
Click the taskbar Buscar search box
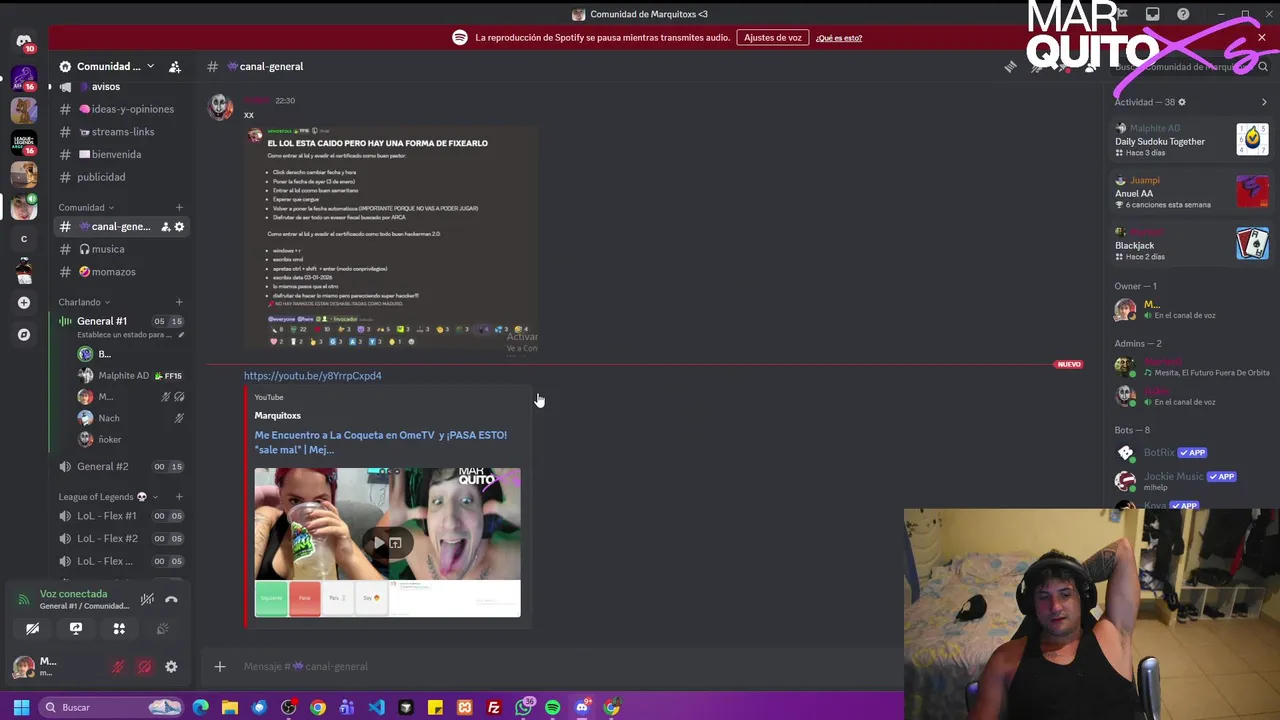112,707
